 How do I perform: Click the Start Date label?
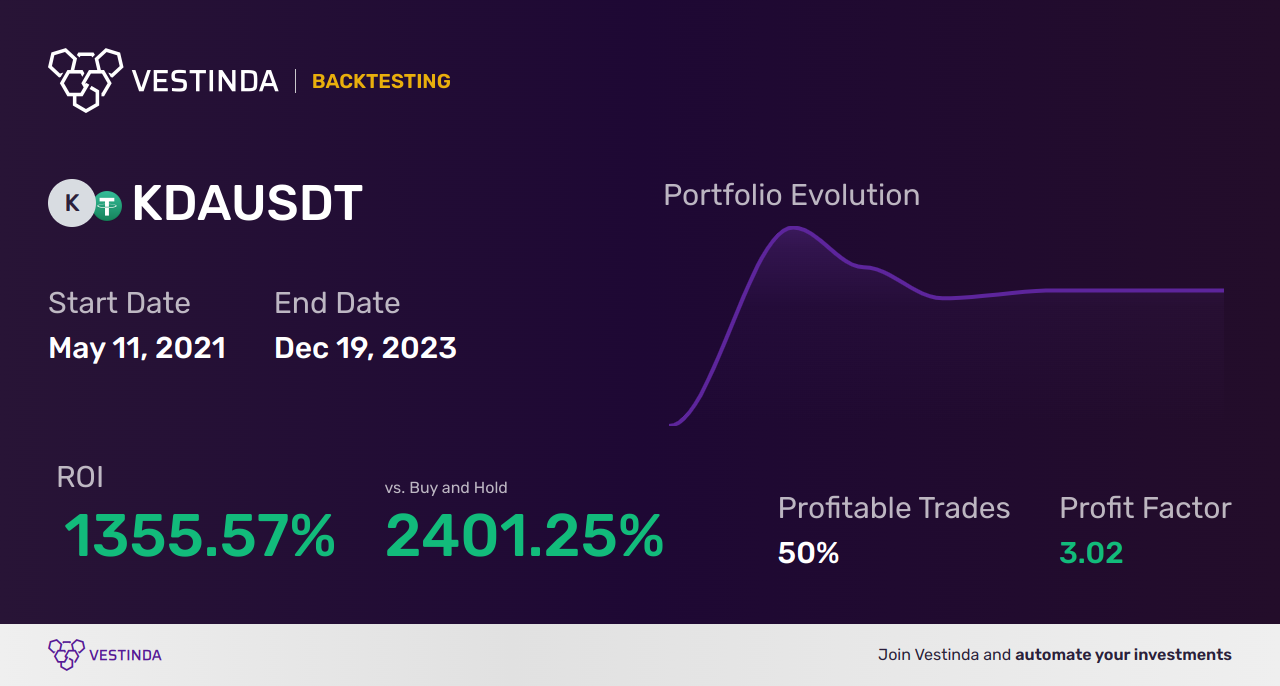pos(119,303)
